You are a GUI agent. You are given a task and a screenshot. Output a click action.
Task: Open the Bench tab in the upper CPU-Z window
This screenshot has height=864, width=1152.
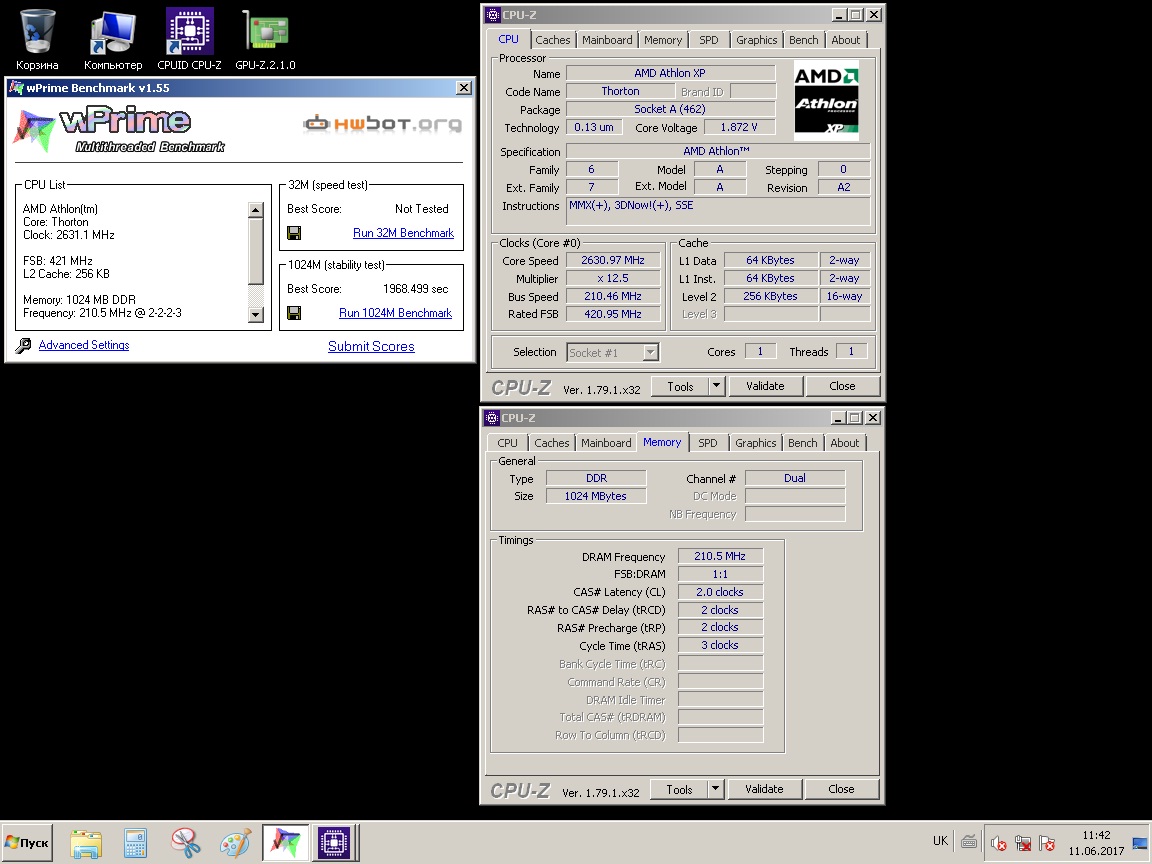(804, 40)
